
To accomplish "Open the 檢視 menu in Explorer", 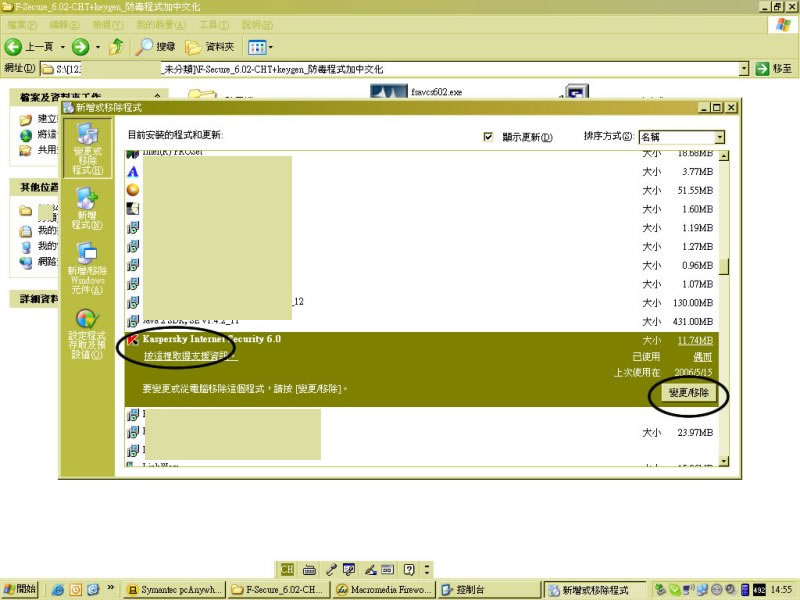I will 108,24.
